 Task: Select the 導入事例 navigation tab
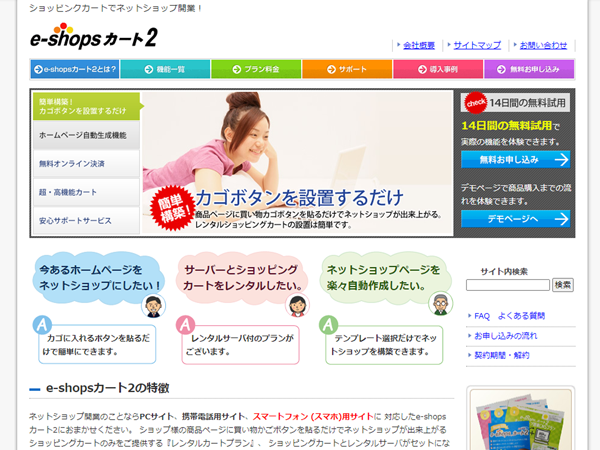coord(438,69)
